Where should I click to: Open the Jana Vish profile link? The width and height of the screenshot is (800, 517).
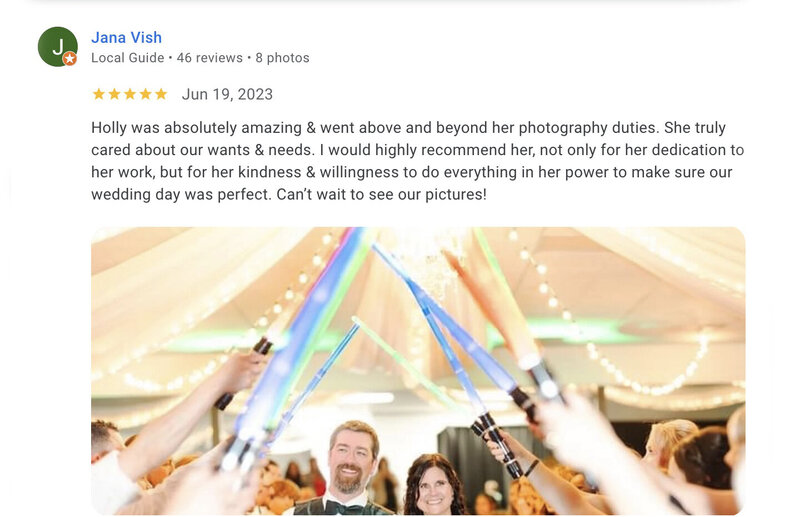click(127, 37)
